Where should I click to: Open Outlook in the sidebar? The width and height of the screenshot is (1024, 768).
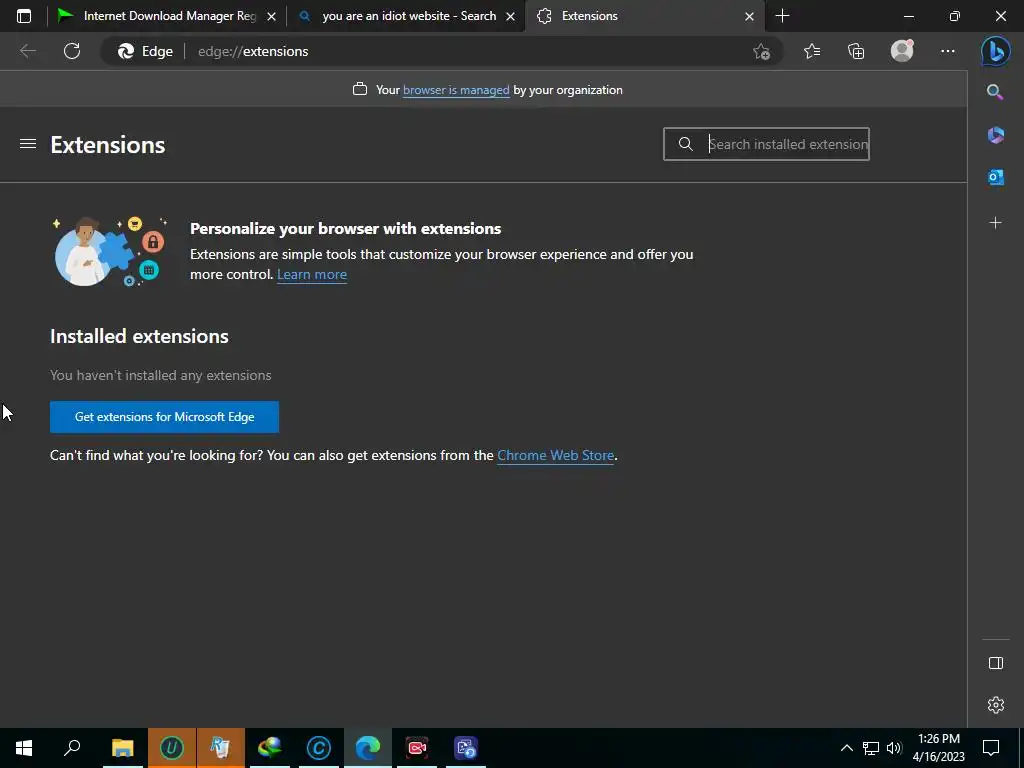[x=995, y=177]
